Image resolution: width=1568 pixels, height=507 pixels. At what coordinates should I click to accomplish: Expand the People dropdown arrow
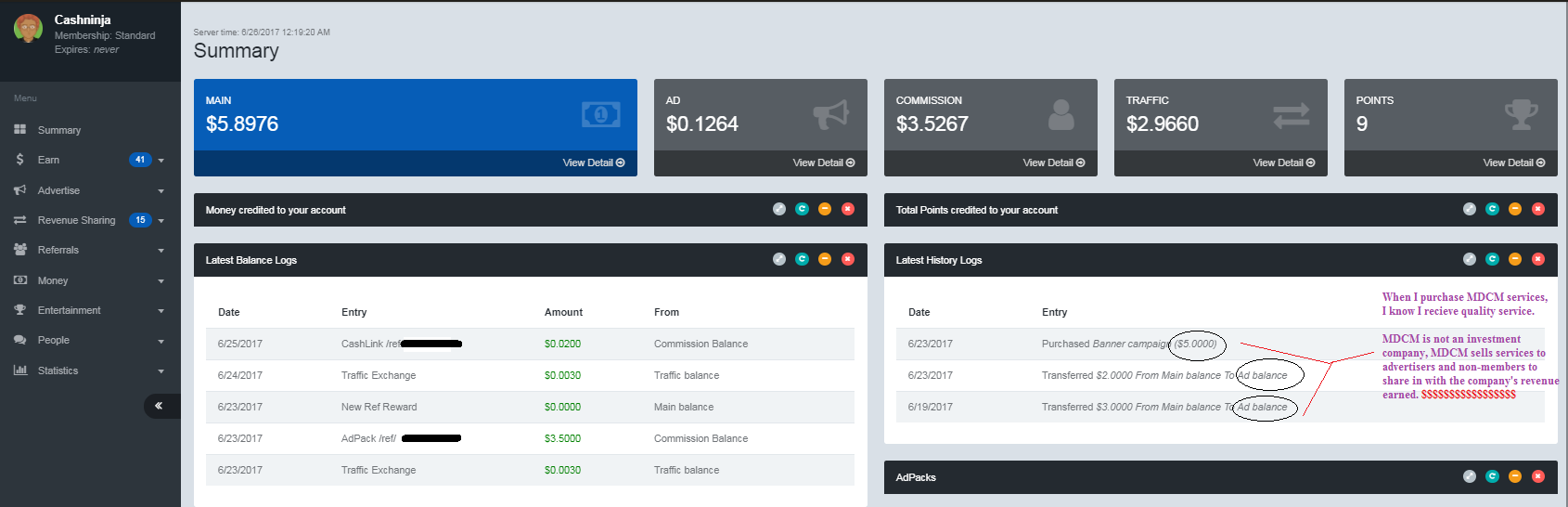(161, 342)
